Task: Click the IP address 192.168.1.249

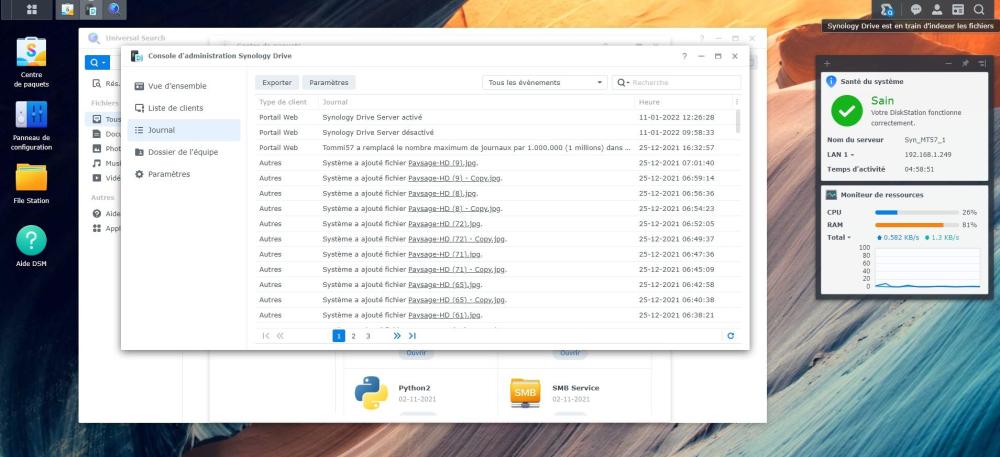Action: pos(928,155)
